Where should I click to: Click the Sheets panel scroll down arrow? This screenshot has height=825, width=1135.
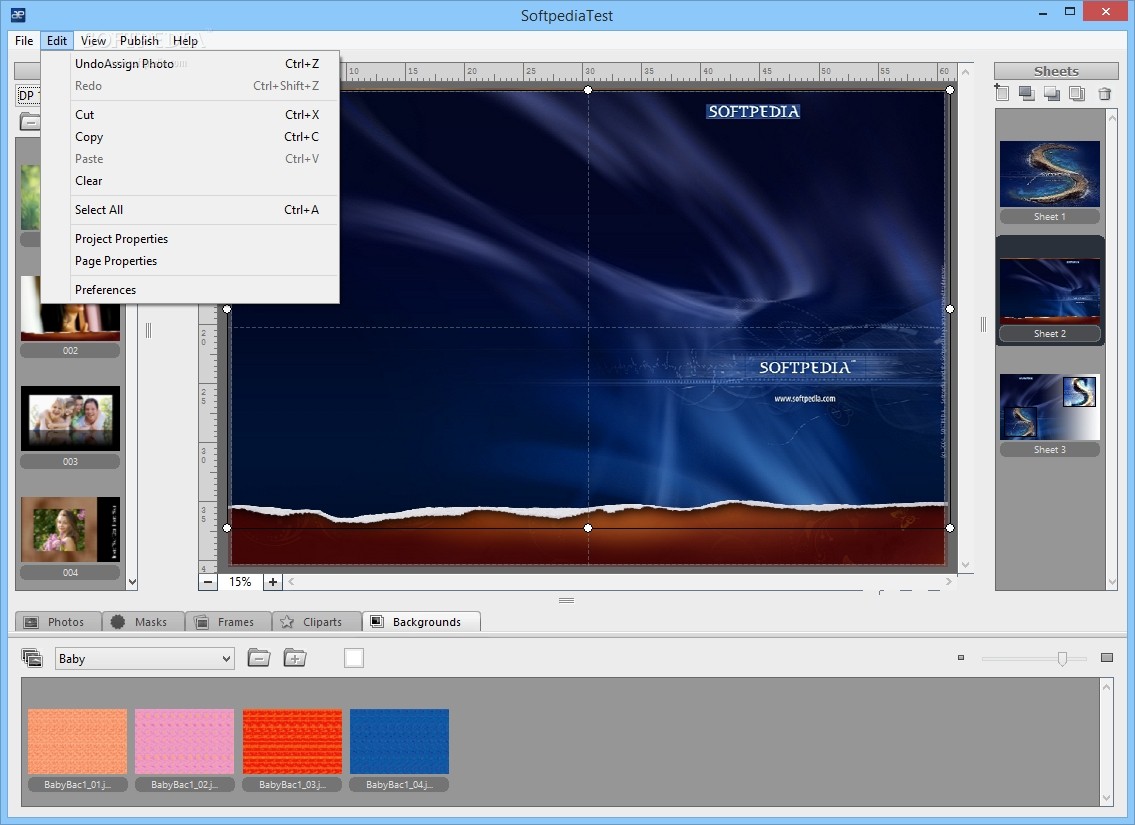pyautogui.click(x=1113, y=582)
